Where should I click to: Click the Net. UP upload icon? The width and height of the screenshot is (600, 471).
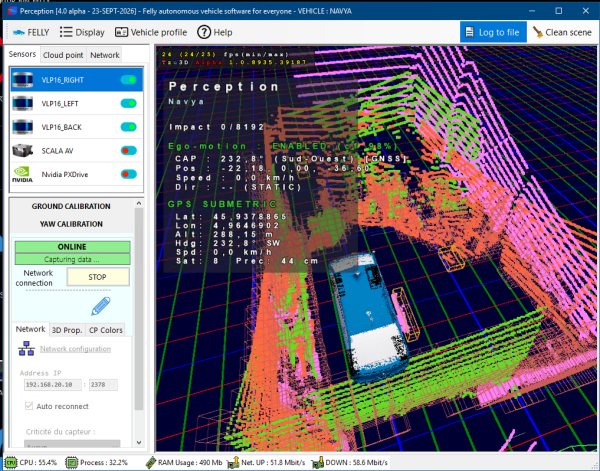click(233, 463)
